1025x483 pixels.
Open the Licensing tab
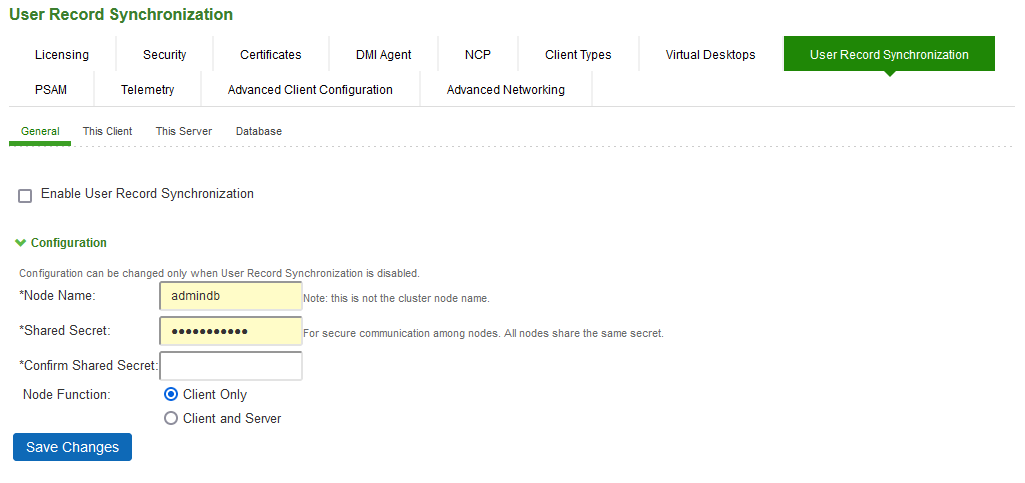(x=62, y=55)
